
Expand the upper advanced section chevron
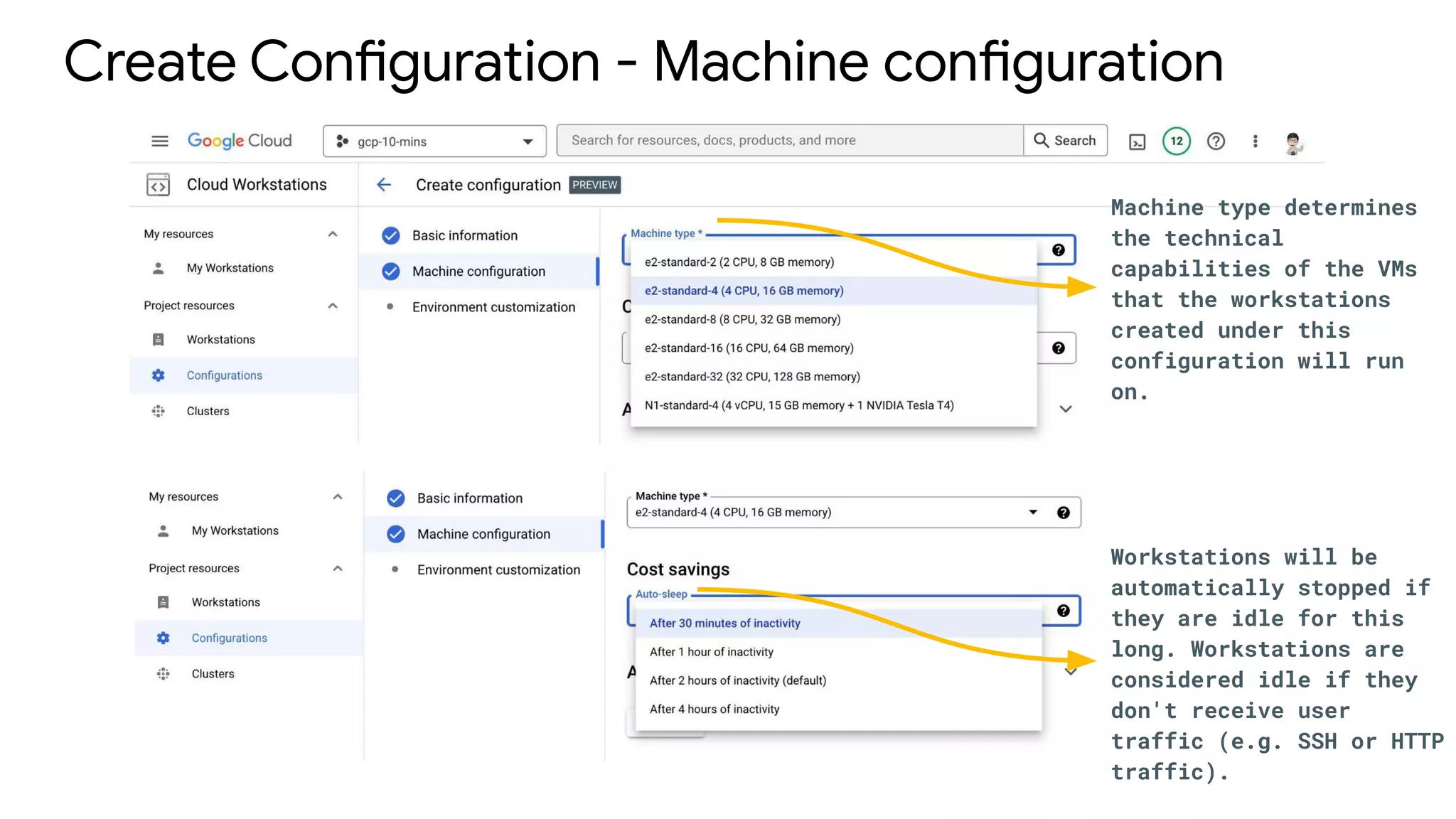point(1066,409)
